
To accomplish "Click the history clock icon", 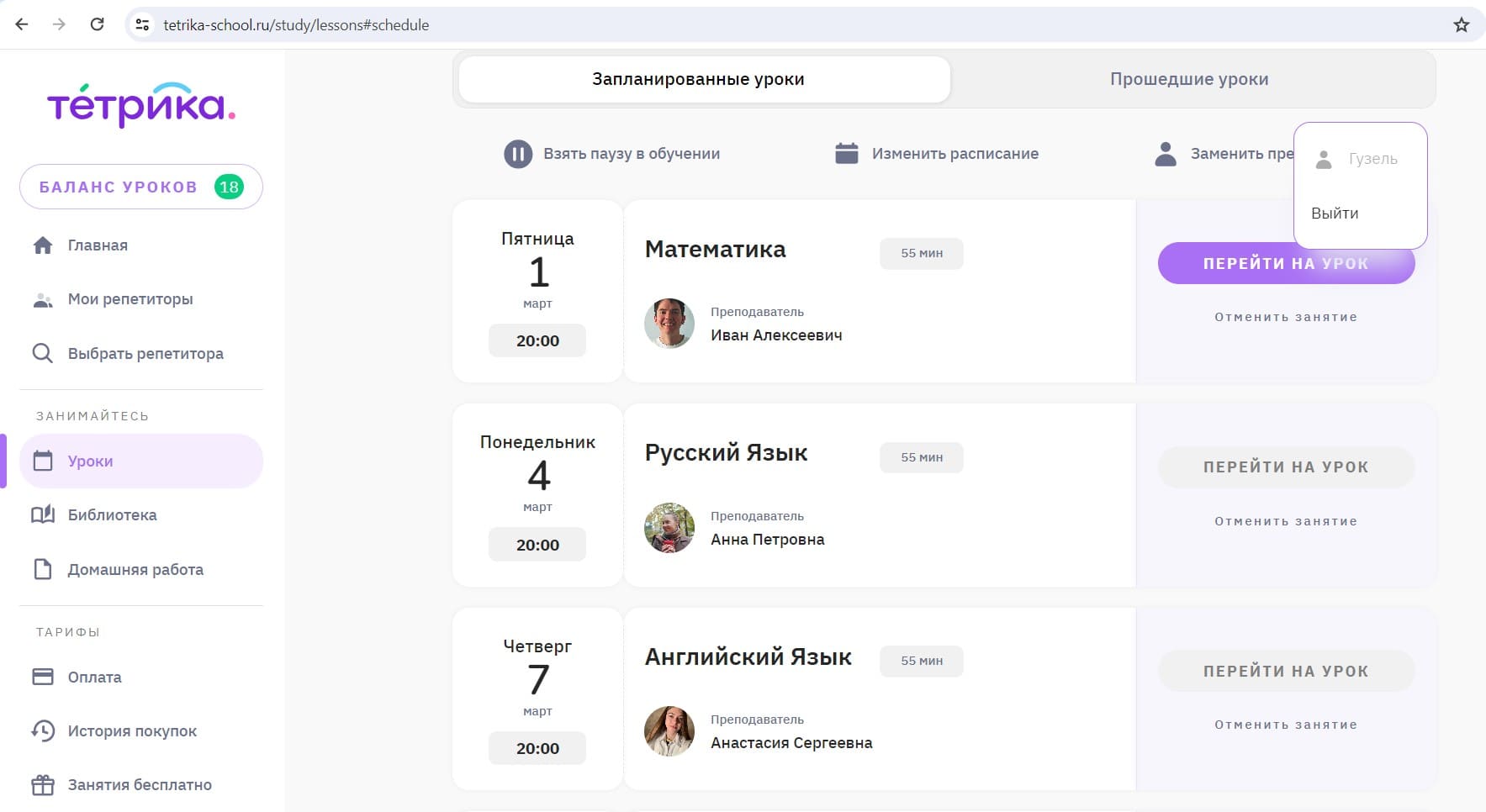I will (x=43, y=730).
